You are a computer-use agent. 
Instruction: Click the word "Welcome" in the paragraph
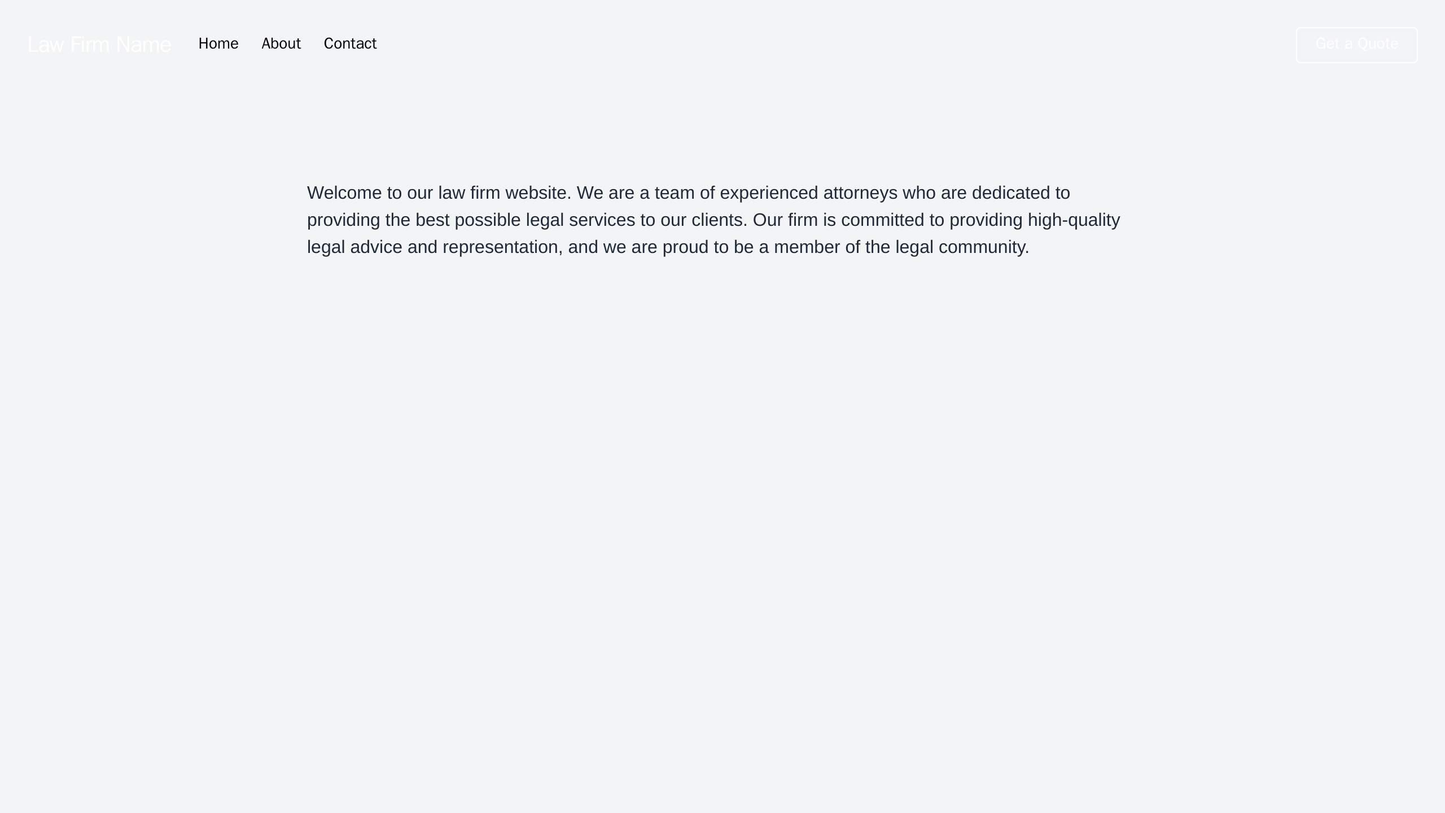pyautogui.click(x=344, y=193)
